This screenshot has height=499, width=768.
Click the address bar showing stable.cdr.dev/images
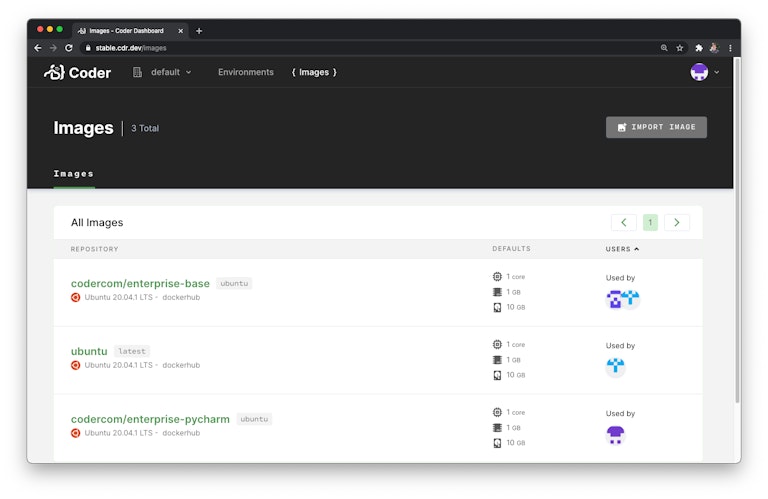[372, 48]
